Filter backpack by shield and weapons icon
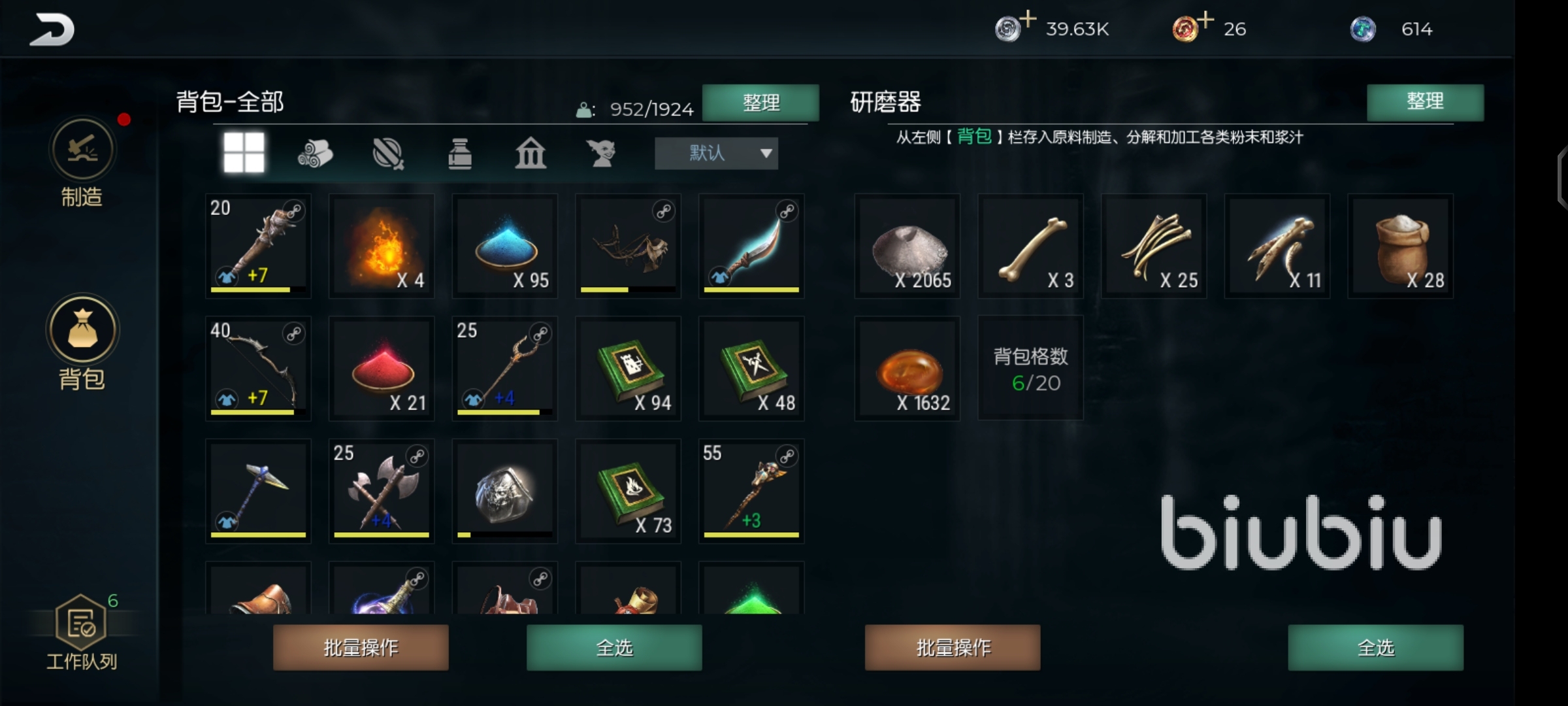This screenshot has width=1568, height=706. [x=388, y=154]
